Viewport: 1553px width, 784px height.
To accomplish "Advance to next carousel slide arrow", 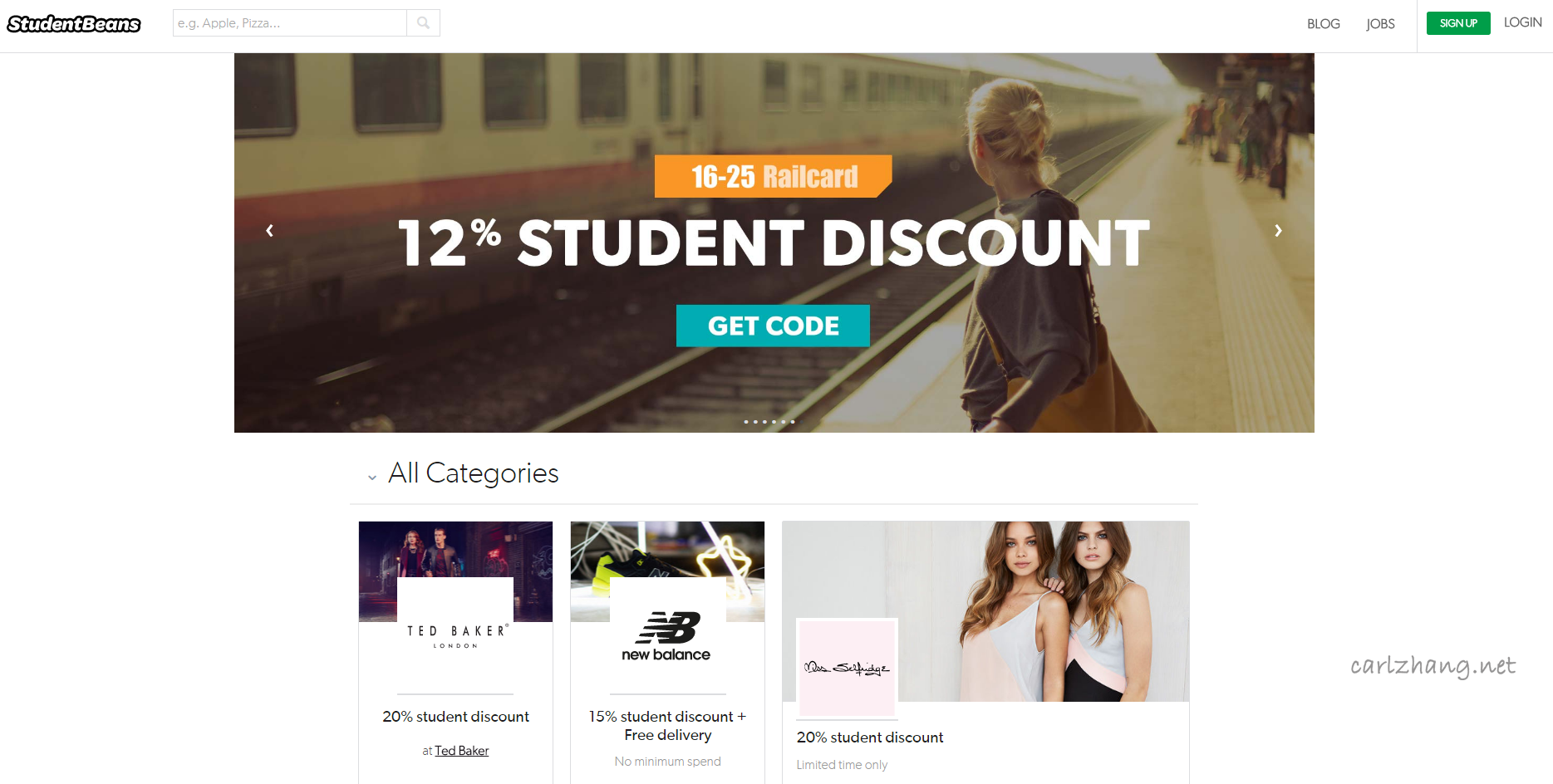I will click(x=1278, y=231).
